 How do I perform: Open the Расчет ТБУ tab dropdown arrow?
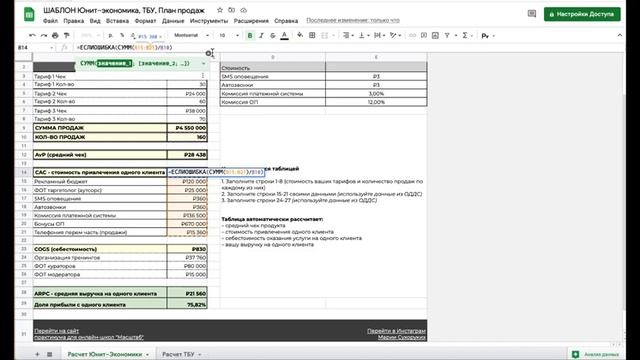[x=200, y=354]
